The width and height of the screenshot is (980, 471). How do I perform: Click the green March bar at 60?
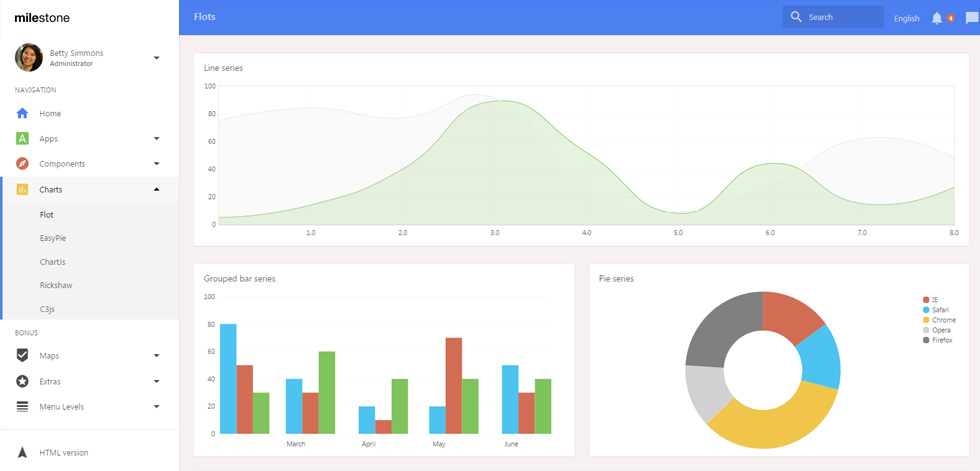tap(327, 392)
